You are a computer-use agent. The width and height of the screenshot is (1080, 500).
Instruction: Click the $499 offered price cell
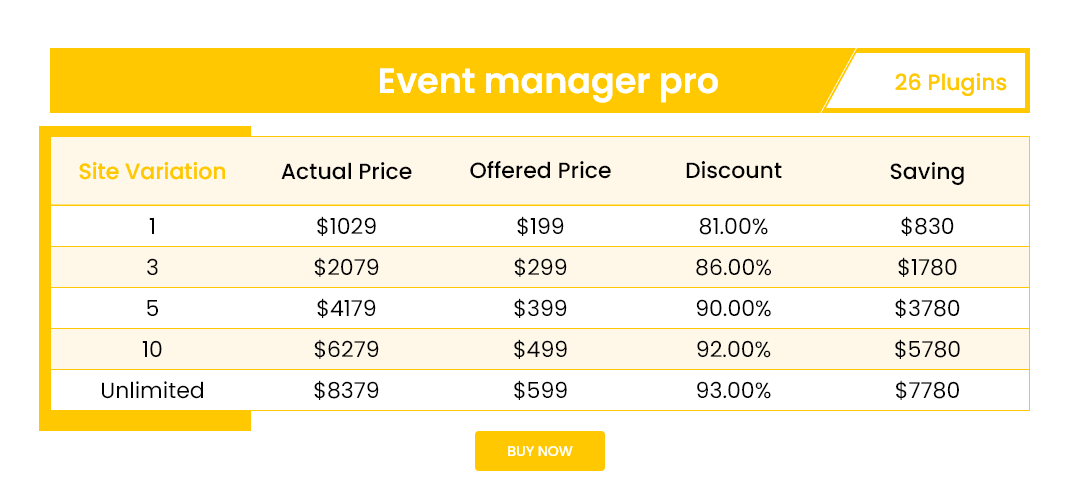pyautogui.click(x=540, y=349)
